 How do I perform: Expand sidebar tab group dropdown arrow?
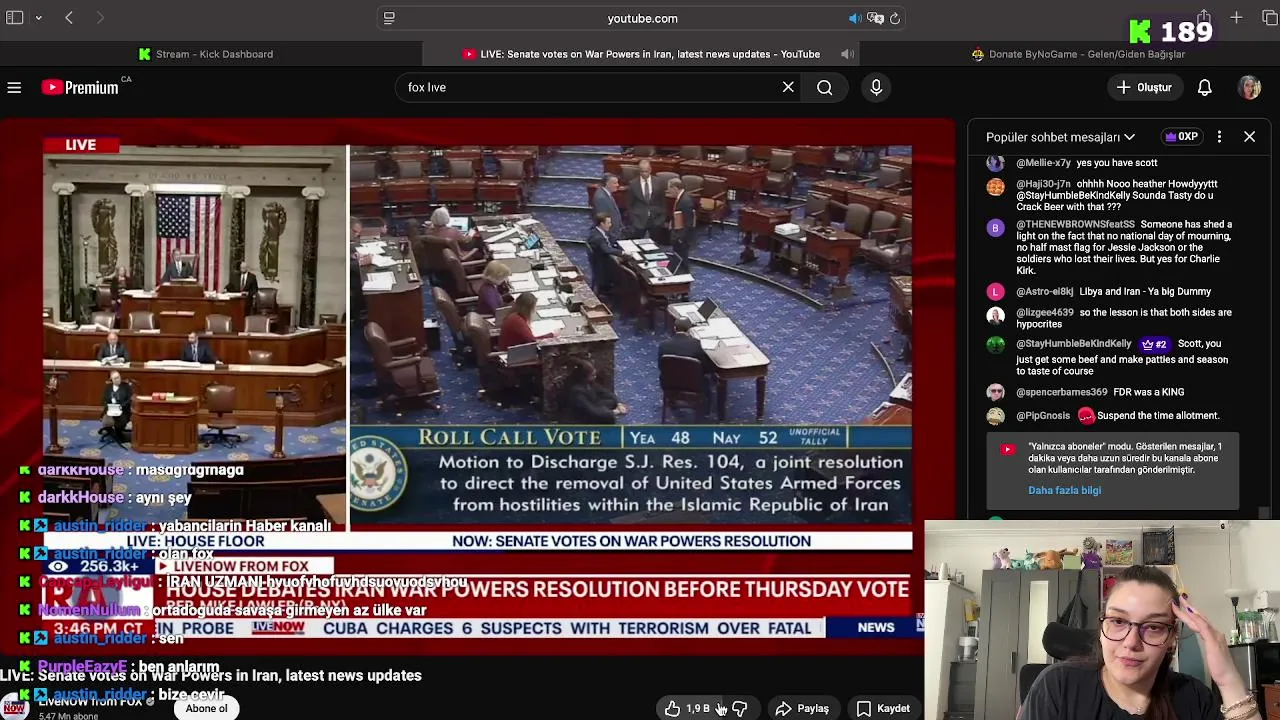[39, 18]
